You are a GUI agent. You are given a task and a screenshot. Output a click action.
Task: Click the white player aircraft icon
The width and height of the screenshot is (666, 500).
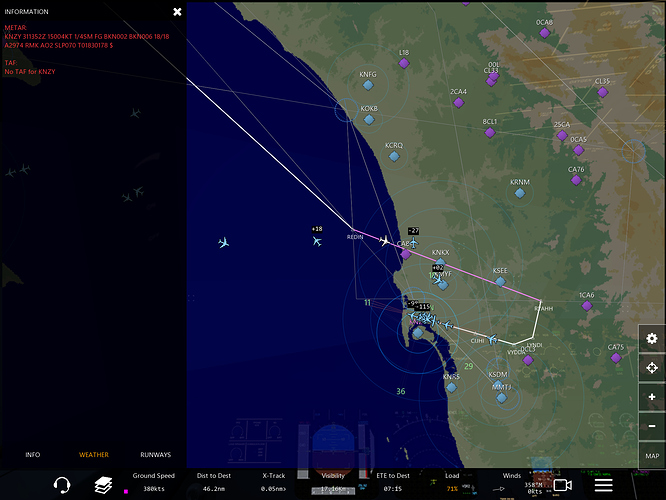click(x=384, y=241)
